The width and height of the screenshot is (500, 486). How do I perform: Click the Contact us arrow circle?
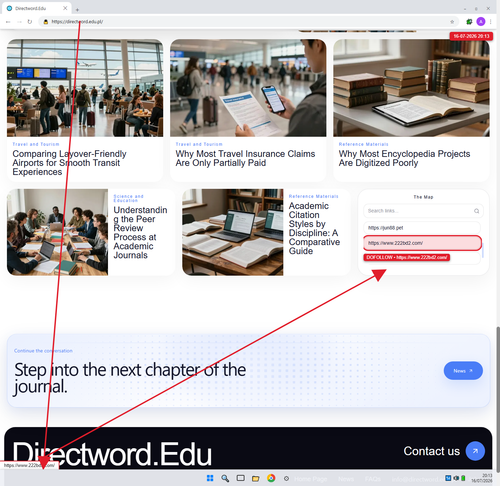click(x=475, y=451)
